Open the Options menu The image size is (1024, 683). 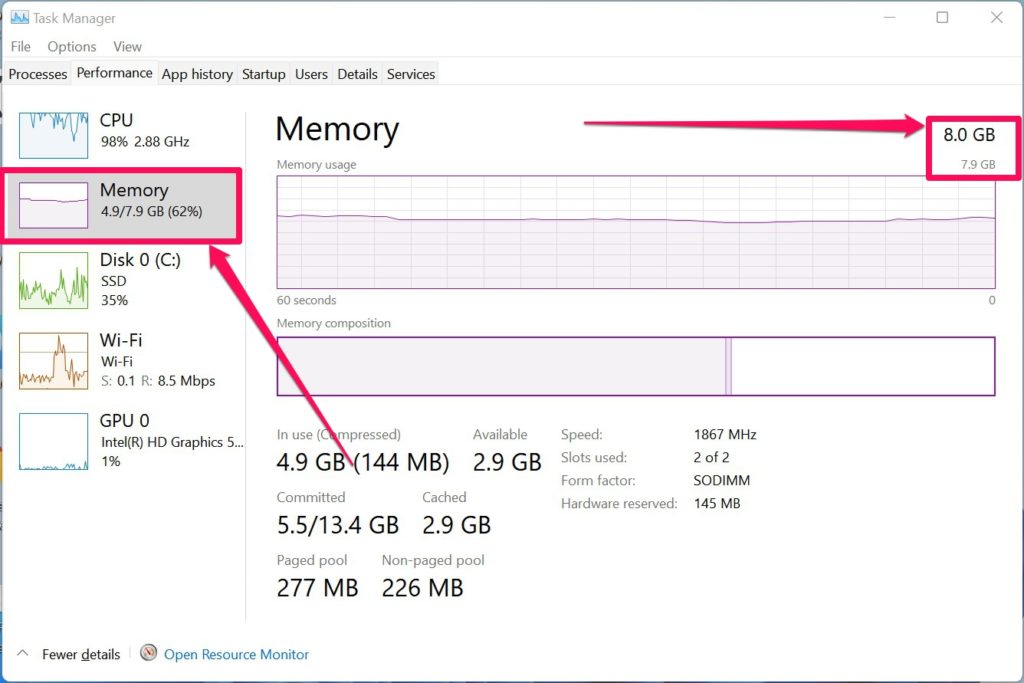(x=72, y=46)
